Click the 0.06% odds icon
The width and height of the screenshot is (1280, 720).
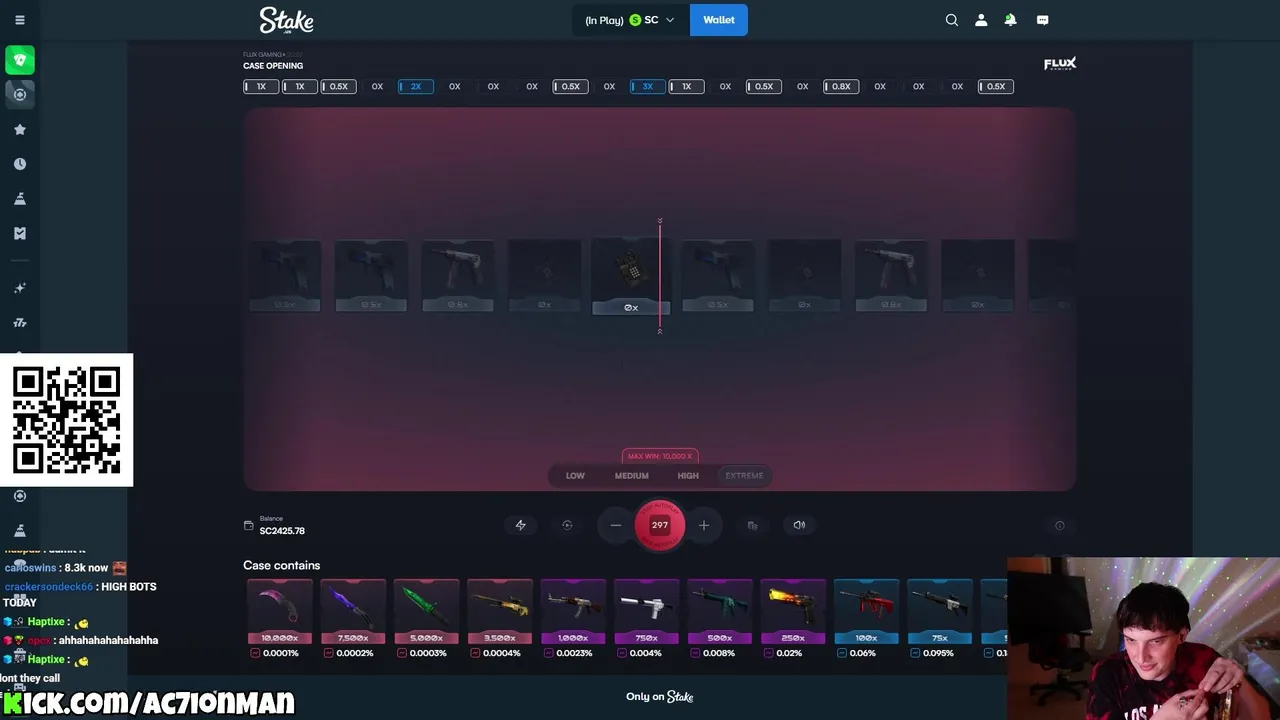click(x=842, y=653)
